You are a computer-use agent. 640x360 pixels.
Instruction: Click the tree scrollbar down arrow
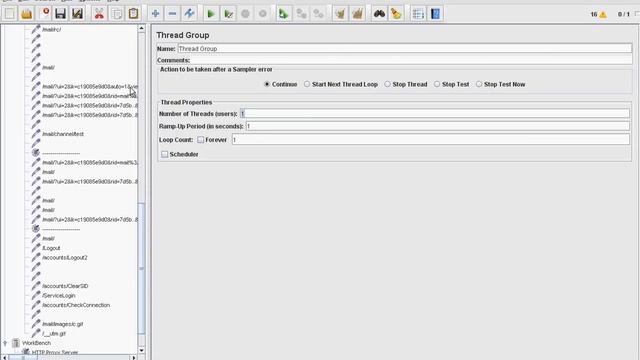(x=142, y=350)
